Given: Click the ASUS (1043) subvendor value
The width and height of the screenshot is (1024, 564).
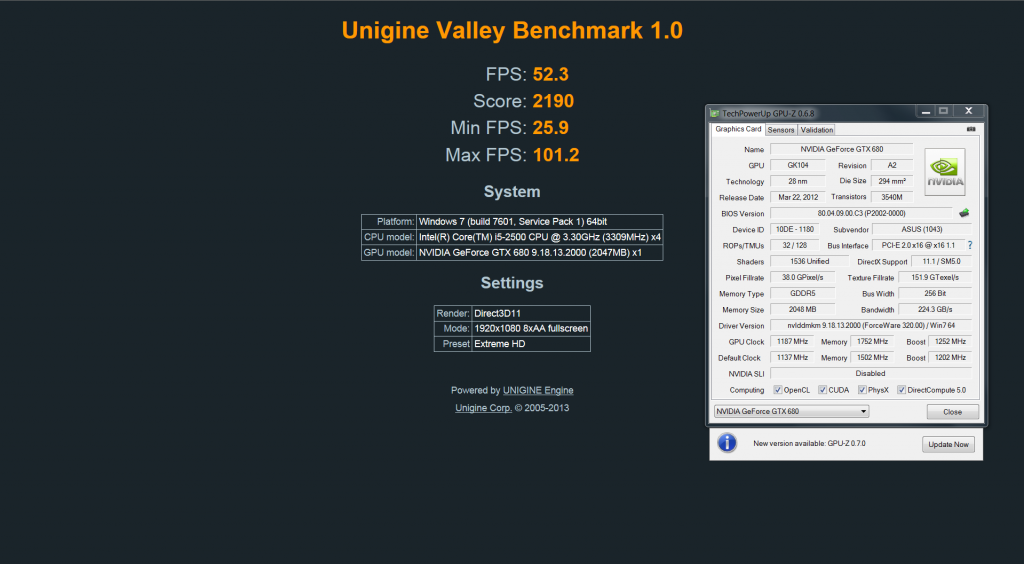Looking at the screenshot, I should pos(921,229).
